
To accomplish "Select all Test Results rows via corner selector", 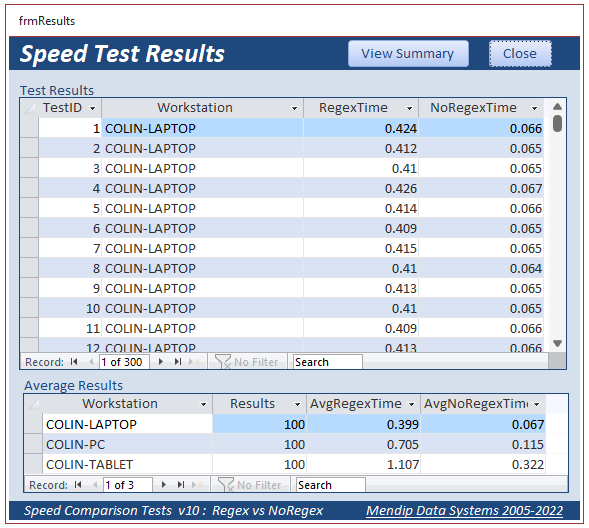I will (29, 108).
